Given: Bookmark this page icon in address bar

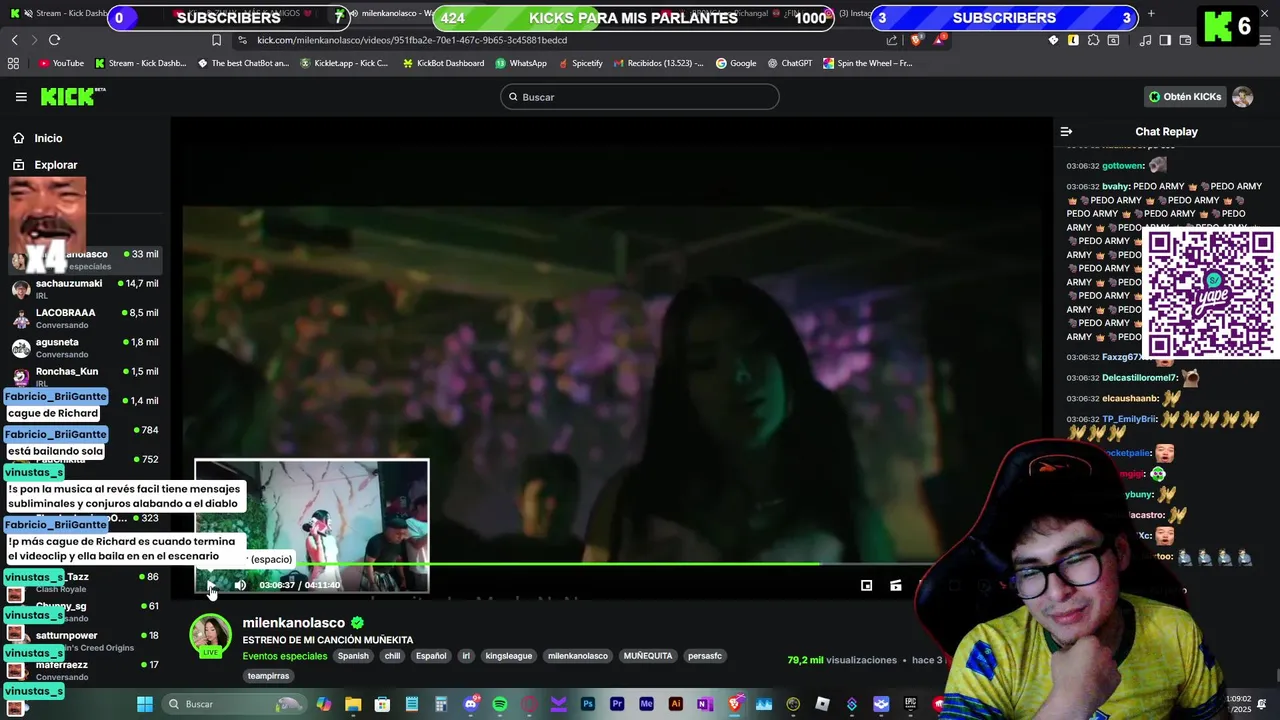Looking at the screenshot, I should [x=216, y=40].
